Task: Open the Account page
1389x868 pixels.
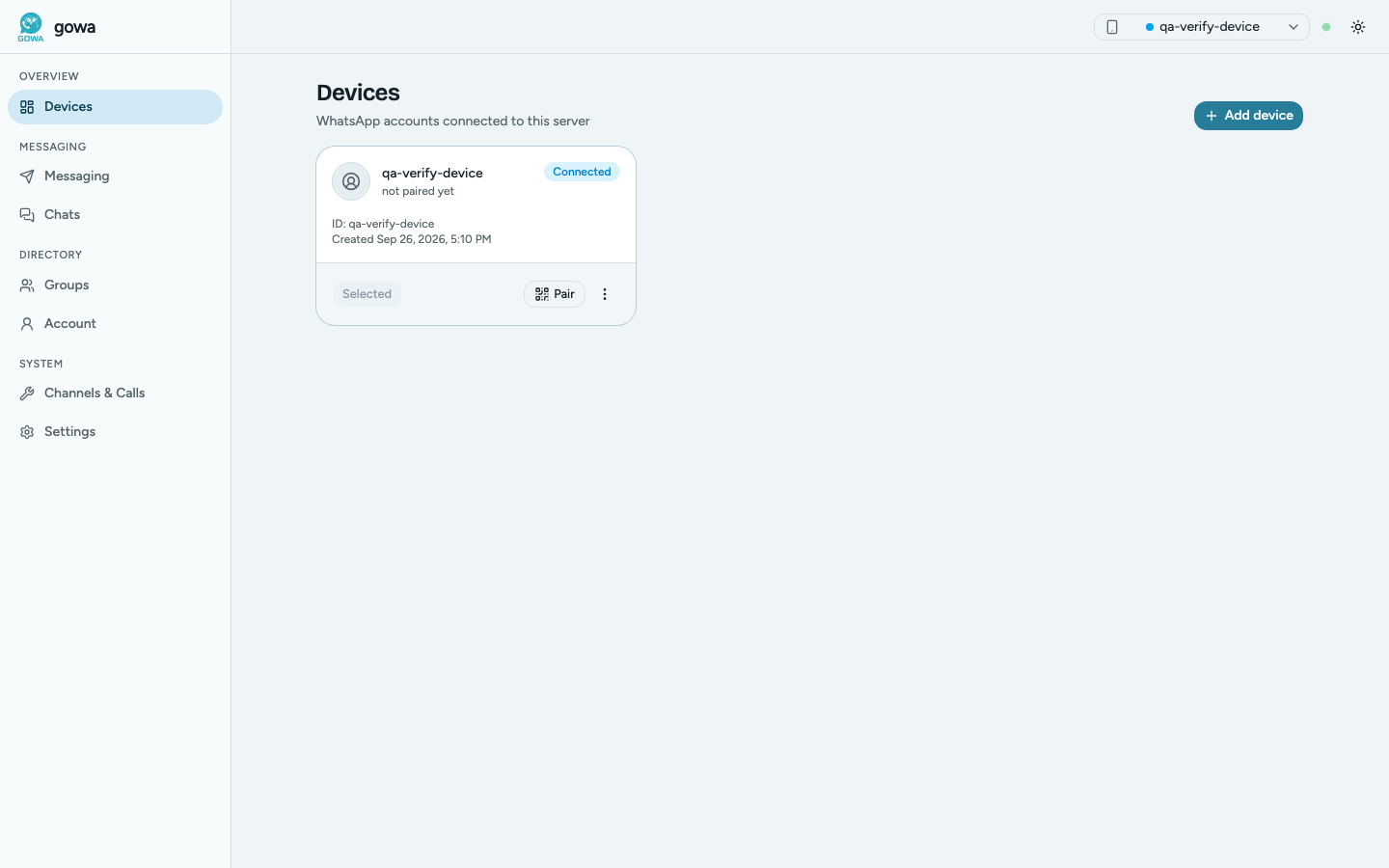Action: [x=115, y=324]
